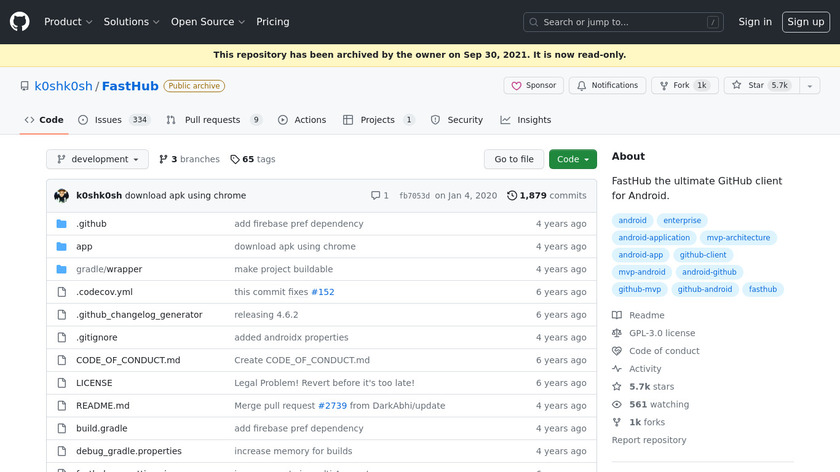Image resolution: width=840 pixels, height=472 pixels.
Task: Open the GPL-3.0 license link
Action: tap(661, 333)
